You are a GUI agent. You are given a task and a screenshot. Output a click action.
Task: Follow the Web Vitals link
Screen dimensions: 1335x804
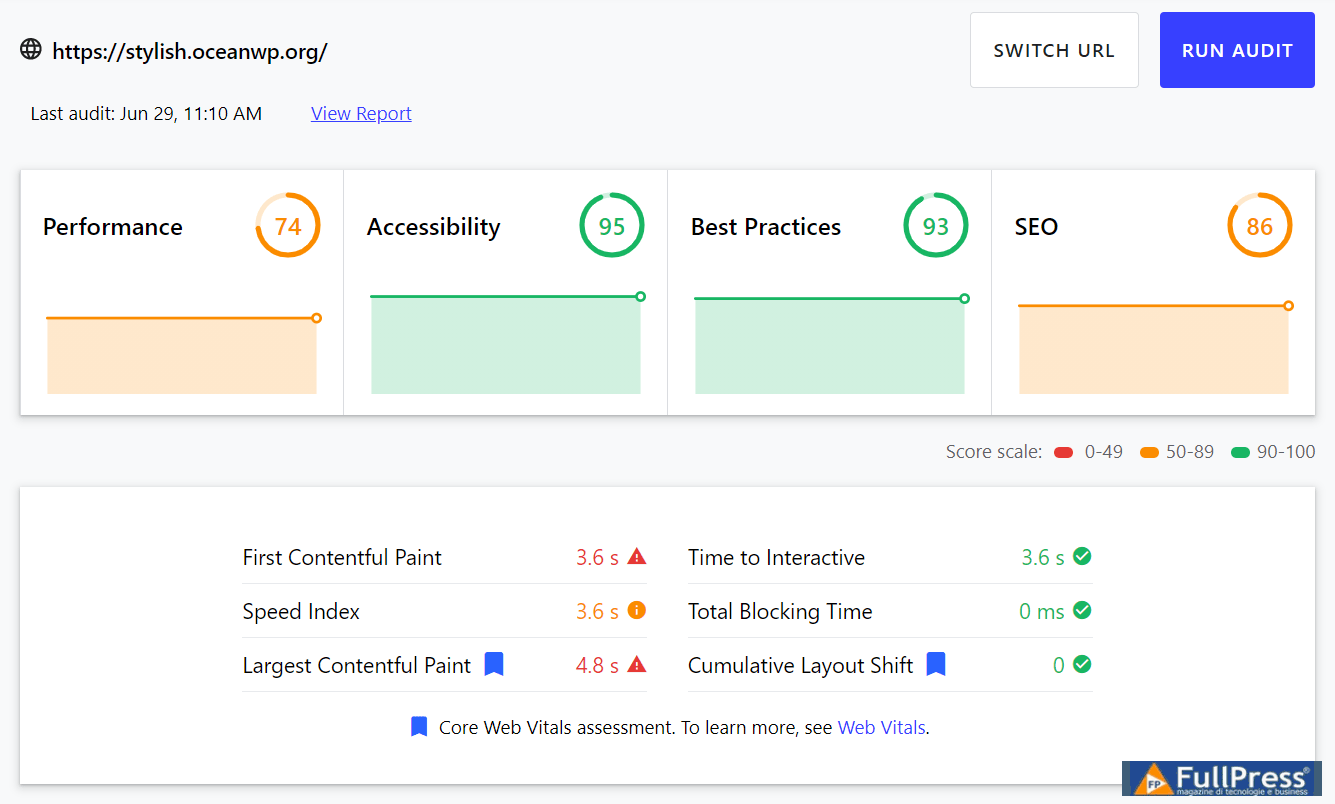click(881, 728)
